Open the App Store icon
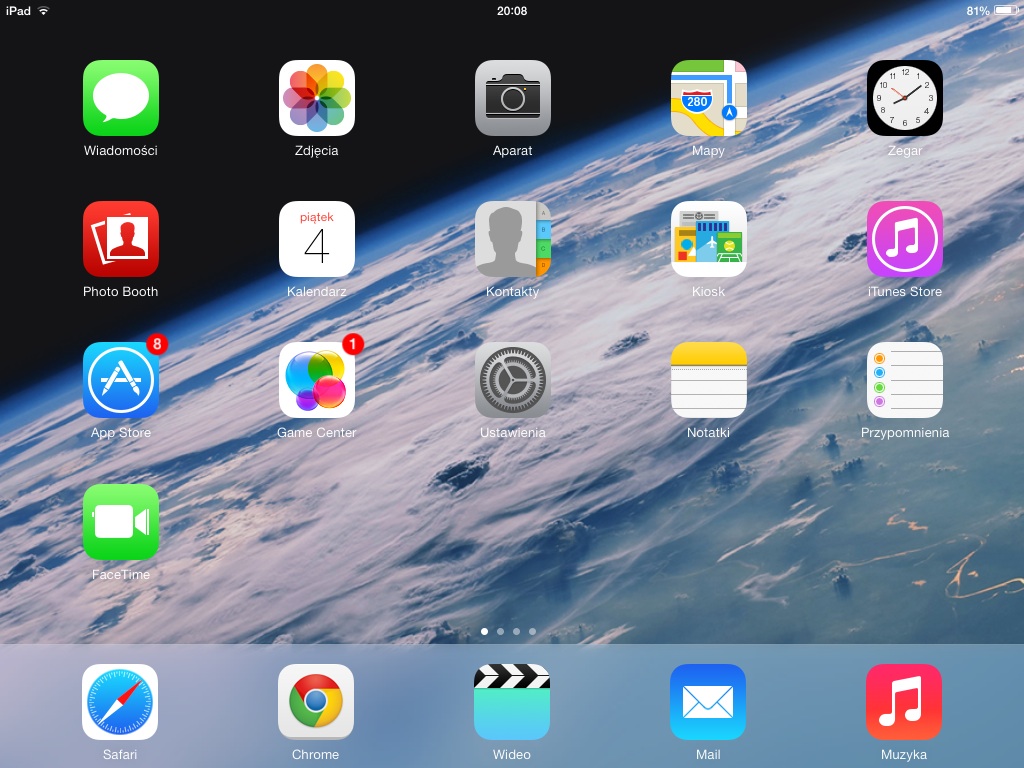This screenshot has width=1024, height=768. pyautogui.click(x=121, y=380)
